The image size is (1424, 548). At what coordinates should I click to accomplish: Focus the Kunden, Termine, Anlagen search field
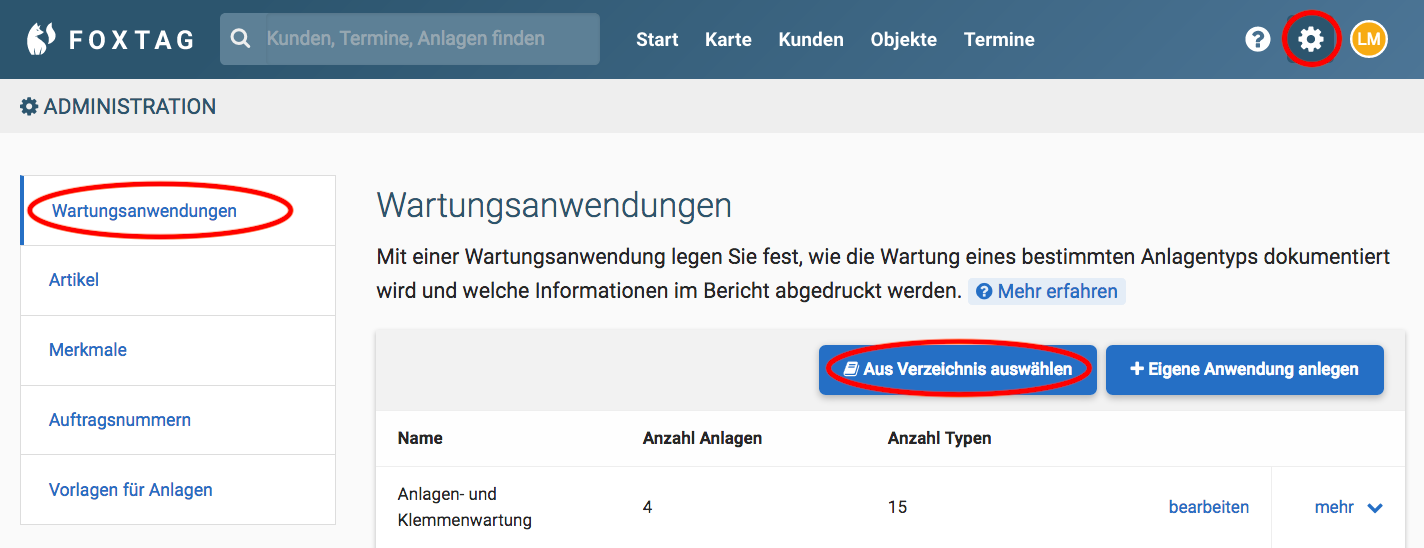pos(410,39)
